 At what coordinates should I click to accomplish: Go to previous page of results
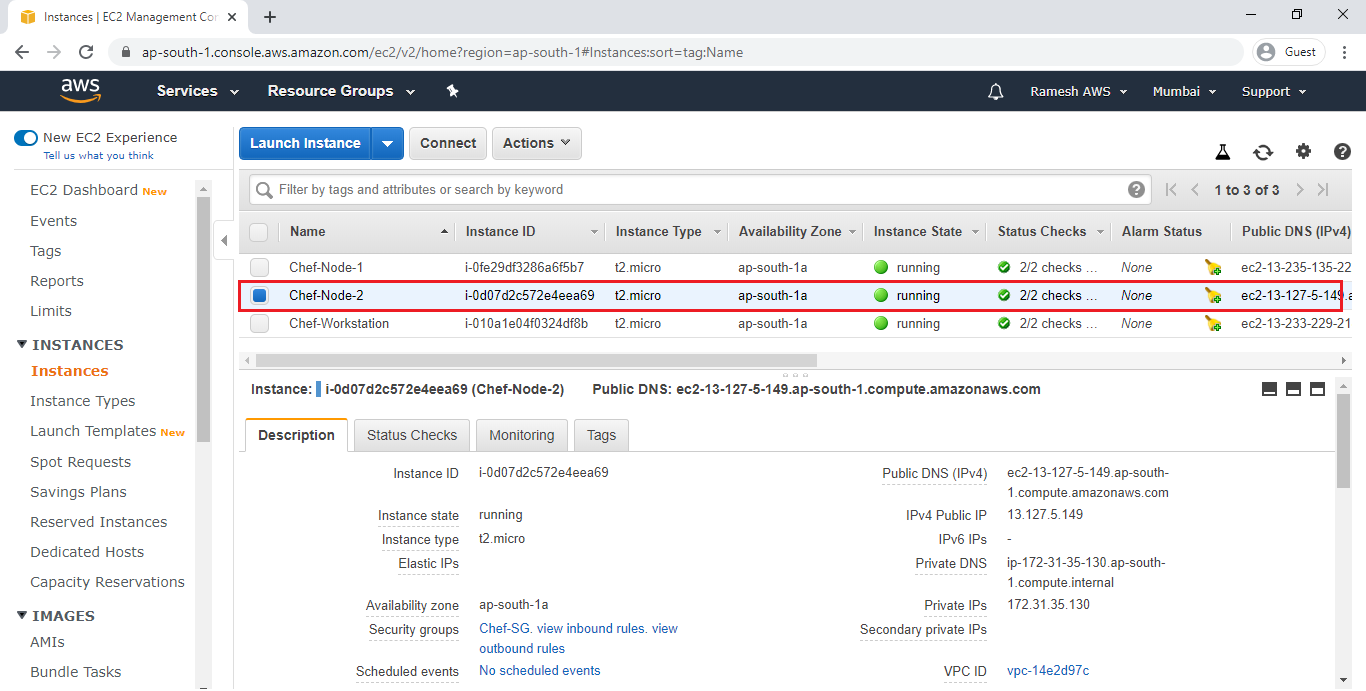pos(1195,190)
